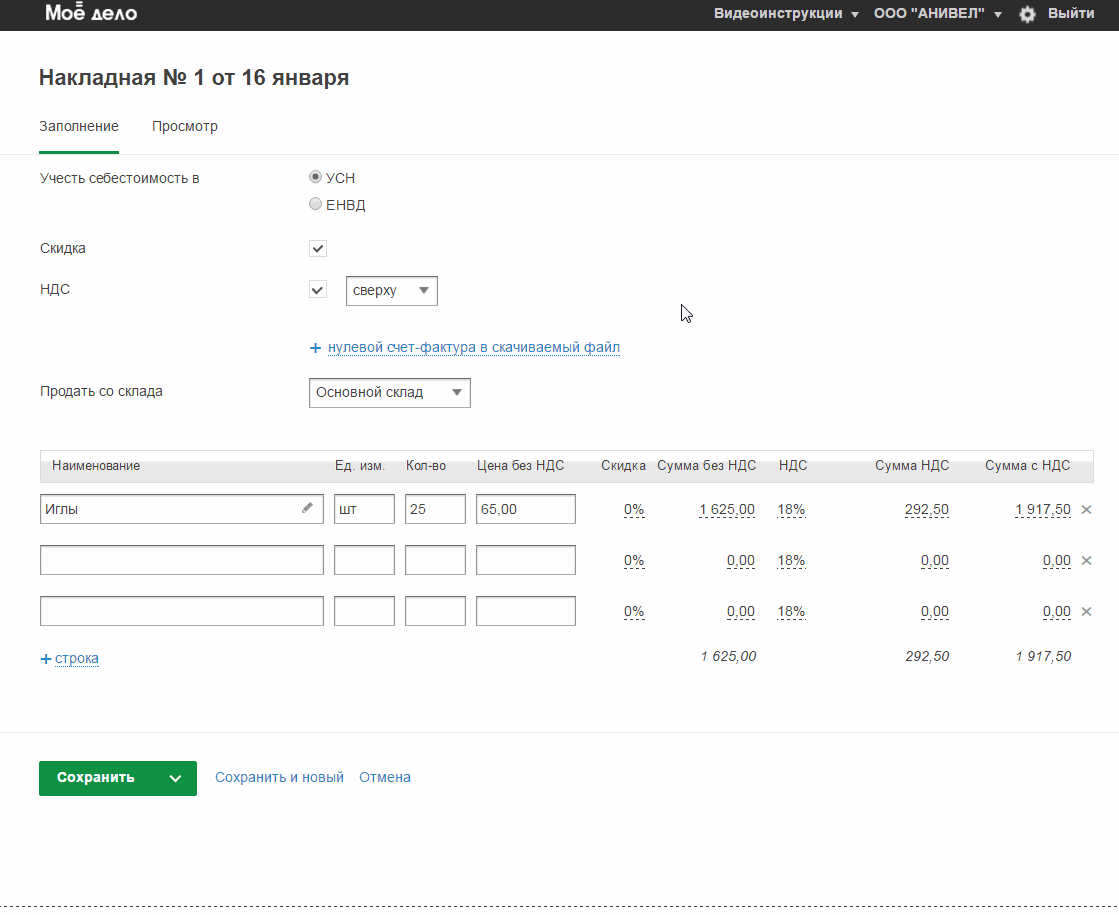Open the НДС 'сверху' dropdown

(x=391, y=290)
